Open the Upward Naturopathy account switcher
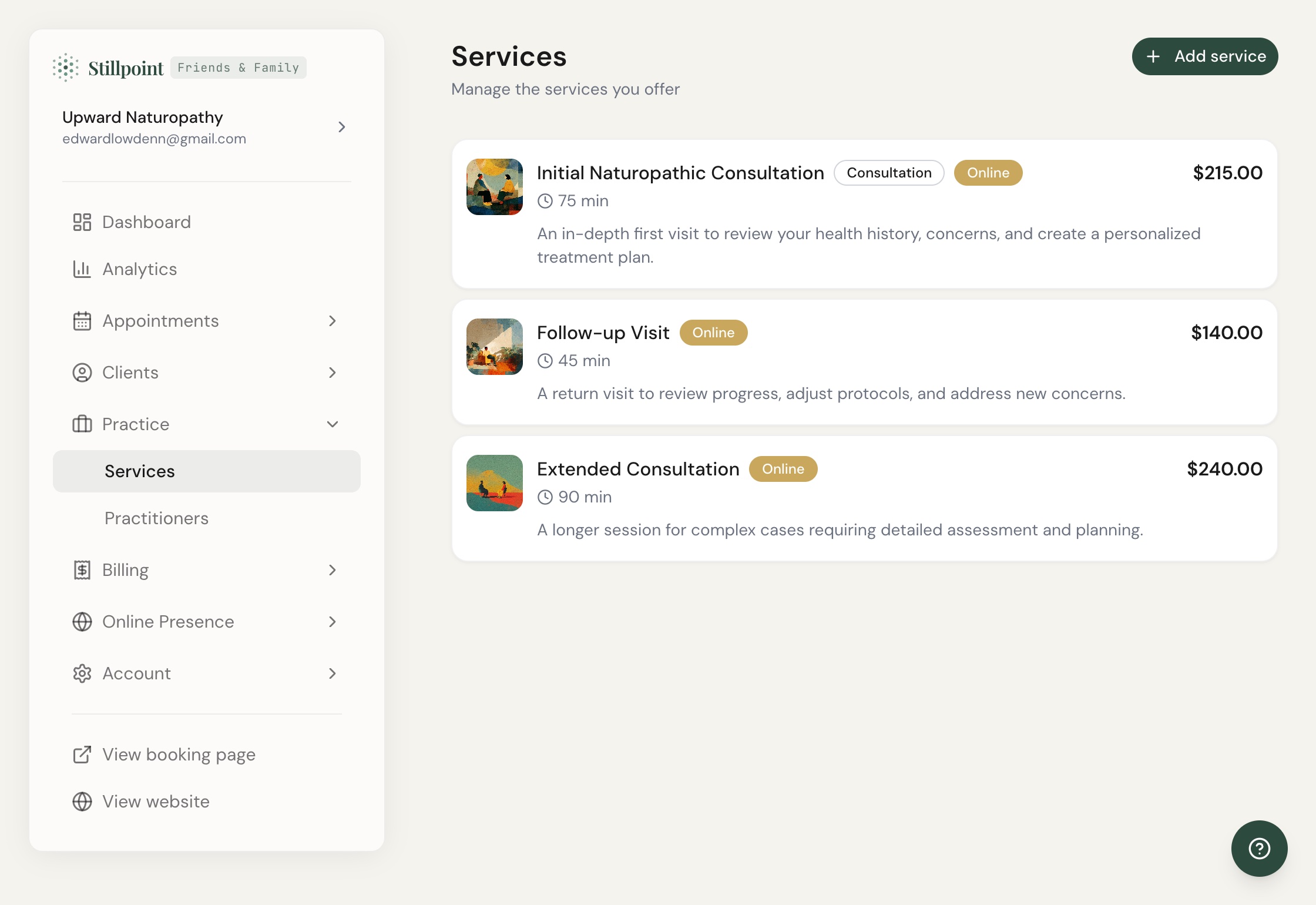This screenshot has height=905, width=1316. pos(341,127)
